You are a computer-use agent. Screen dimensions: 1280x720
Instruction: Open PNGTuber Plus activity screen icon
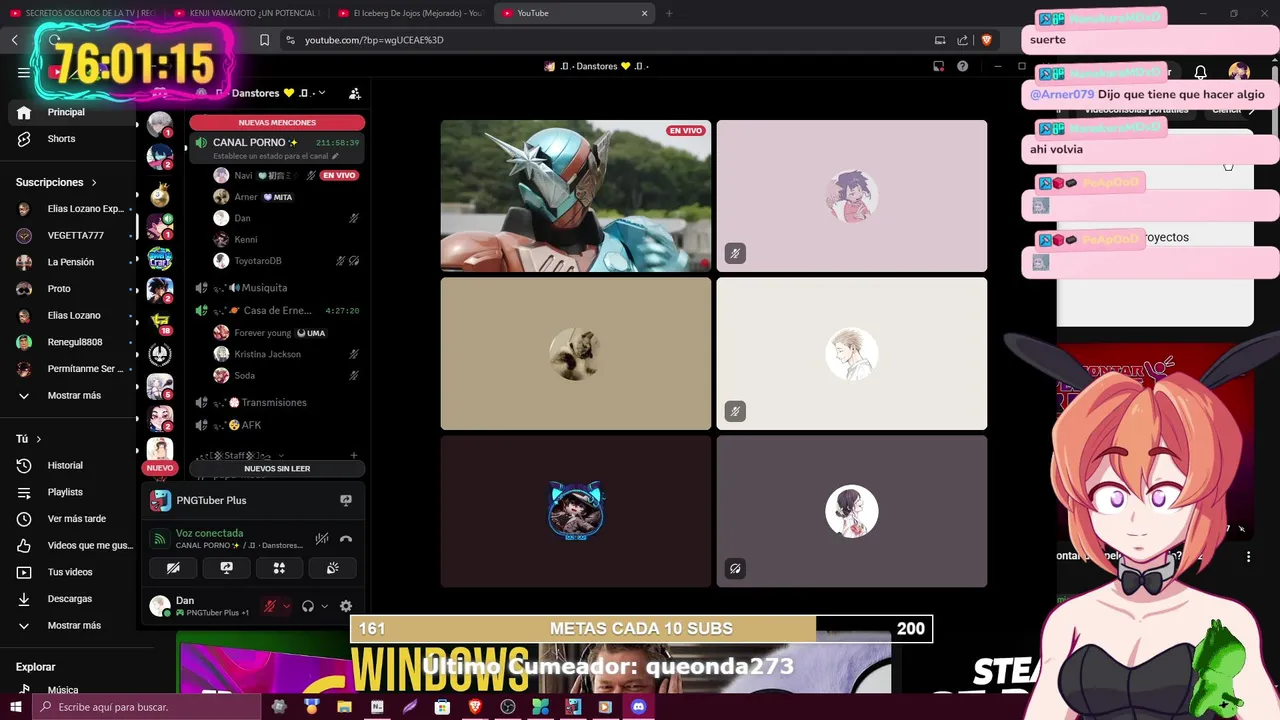point(346,500)
